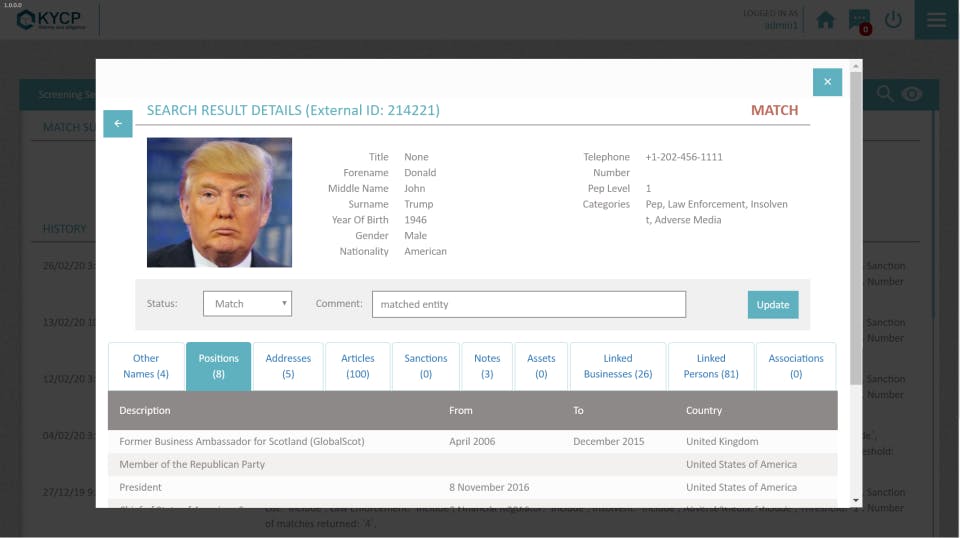Select the Assets (0) tab
Screen dimensions: 960x538
tap(541, 366)
